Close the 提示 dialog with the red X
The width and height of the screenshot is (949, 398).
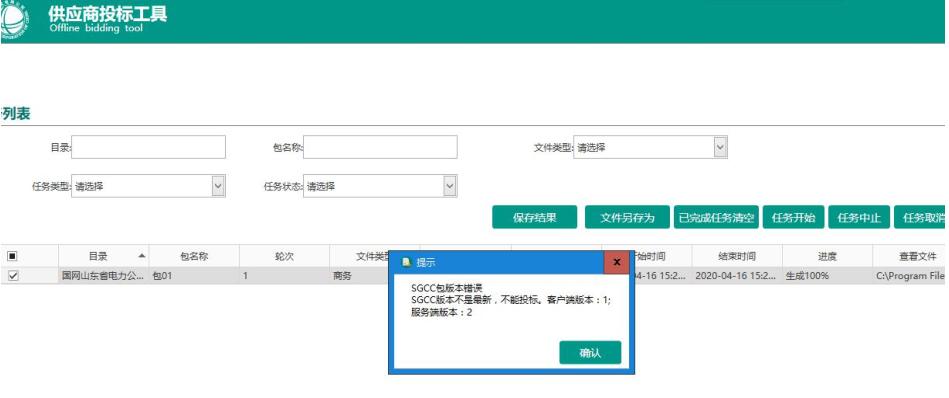(617, 262)
